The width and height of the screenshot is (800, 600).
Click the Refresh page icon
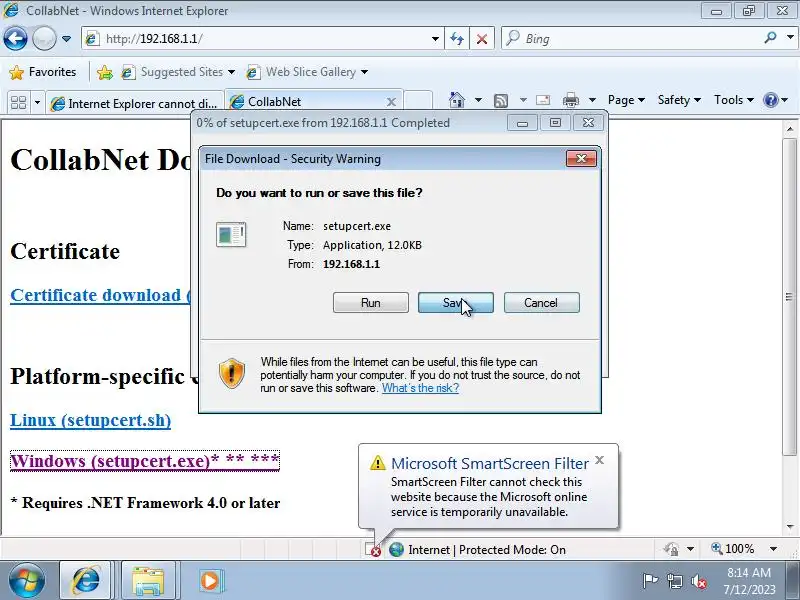click(x=457, y=39)
